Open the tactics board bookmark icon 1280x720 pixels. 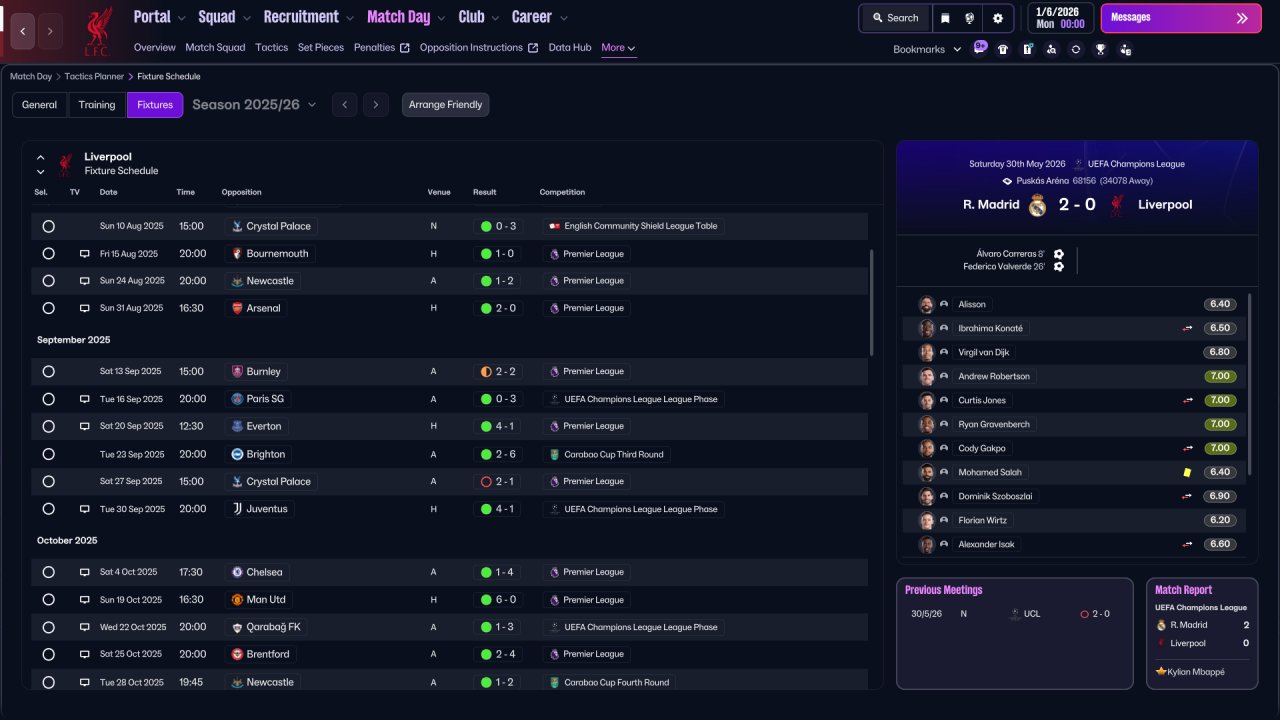click(x=1027, y=49)
